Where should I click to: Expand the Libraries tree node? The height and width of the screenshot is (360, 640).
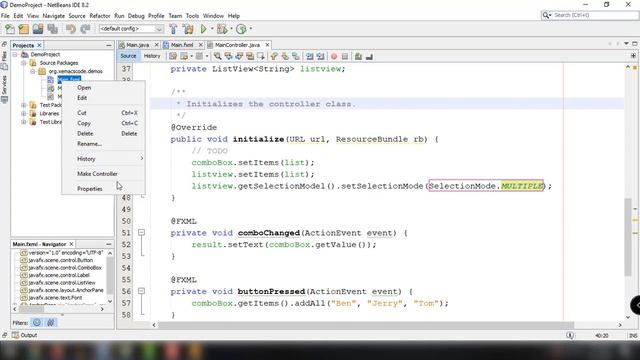pos(24,113)
